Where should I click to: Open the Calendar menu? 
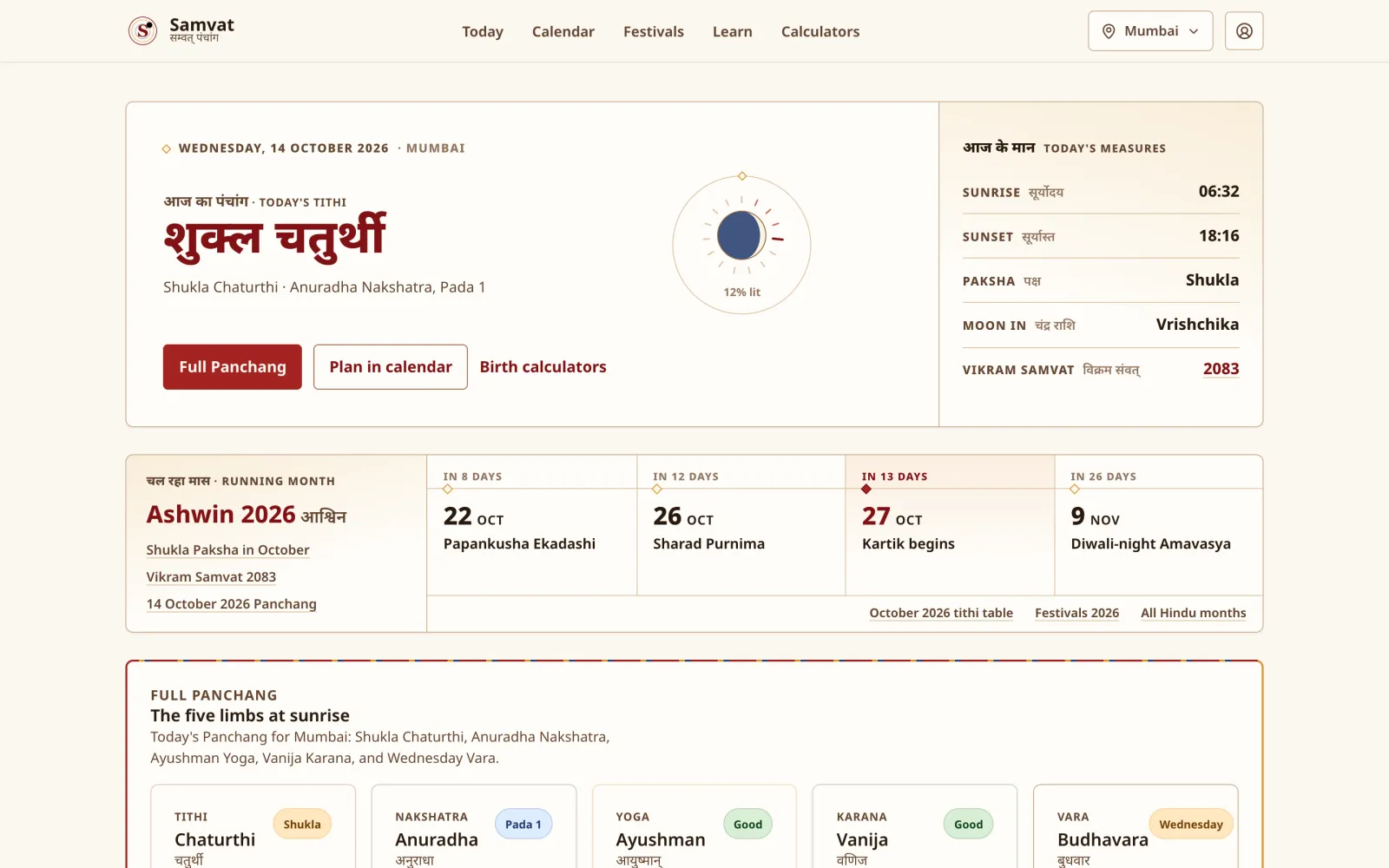click(x=563, y=31)
